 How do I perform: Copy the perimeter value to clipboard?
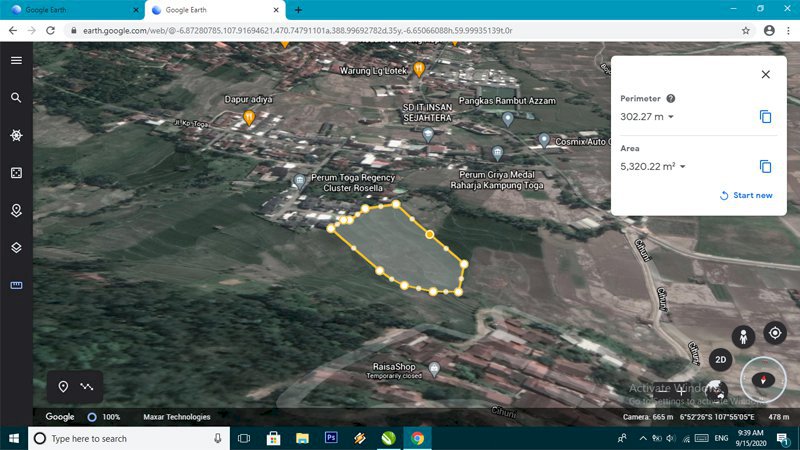(x=766, y=117)
